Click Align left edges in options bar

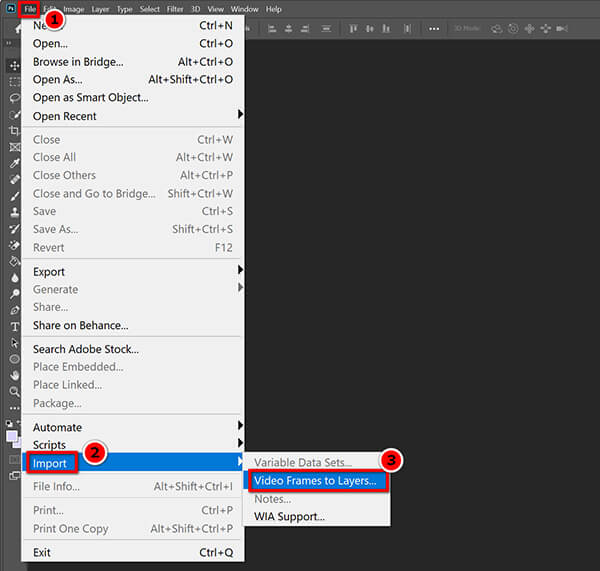click(x=272, y=28)
